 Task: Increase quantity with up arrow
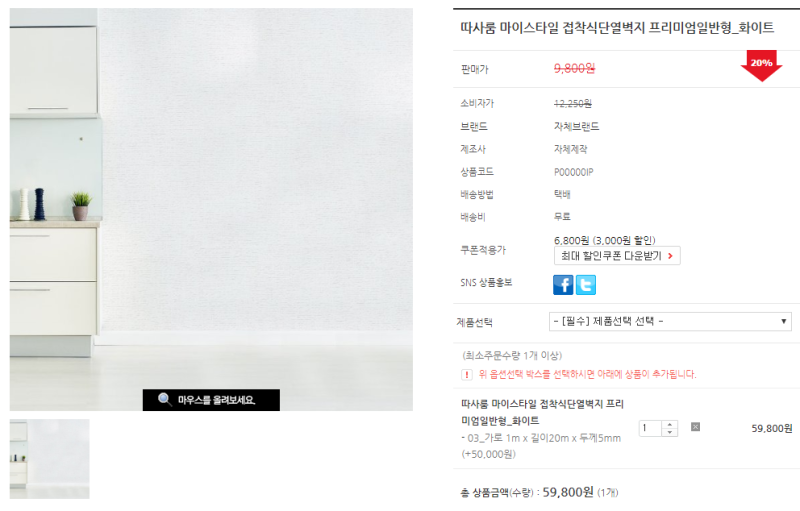[669, 424]
